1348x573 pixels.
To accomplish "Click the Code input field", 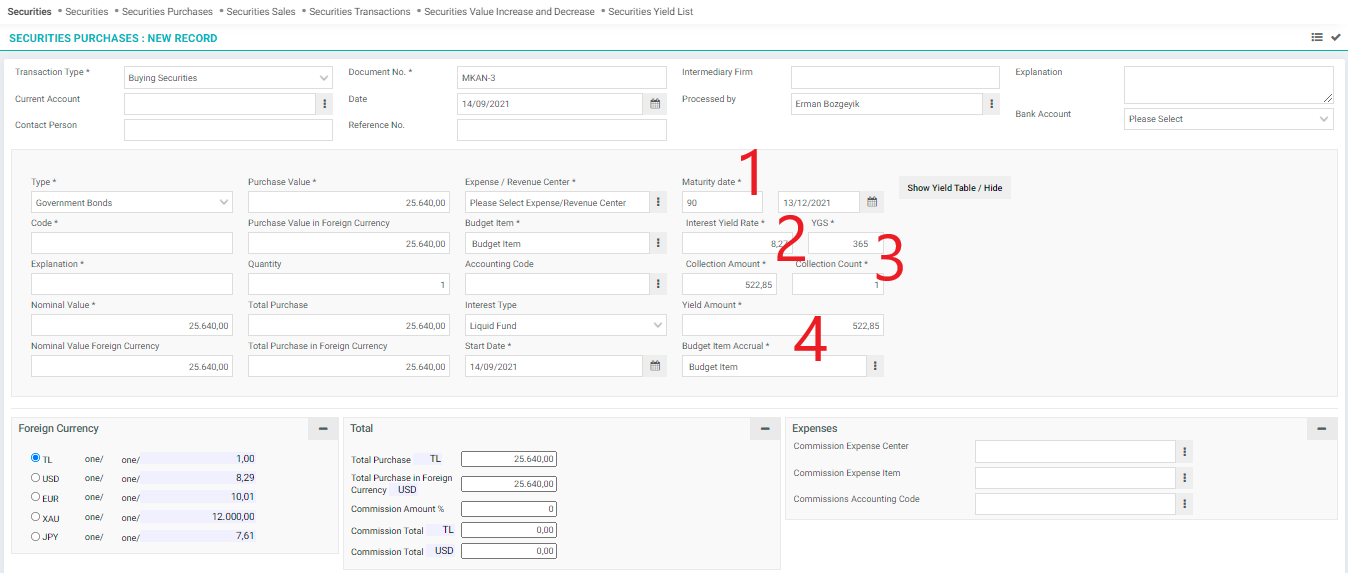I will [x=132, y=244].
